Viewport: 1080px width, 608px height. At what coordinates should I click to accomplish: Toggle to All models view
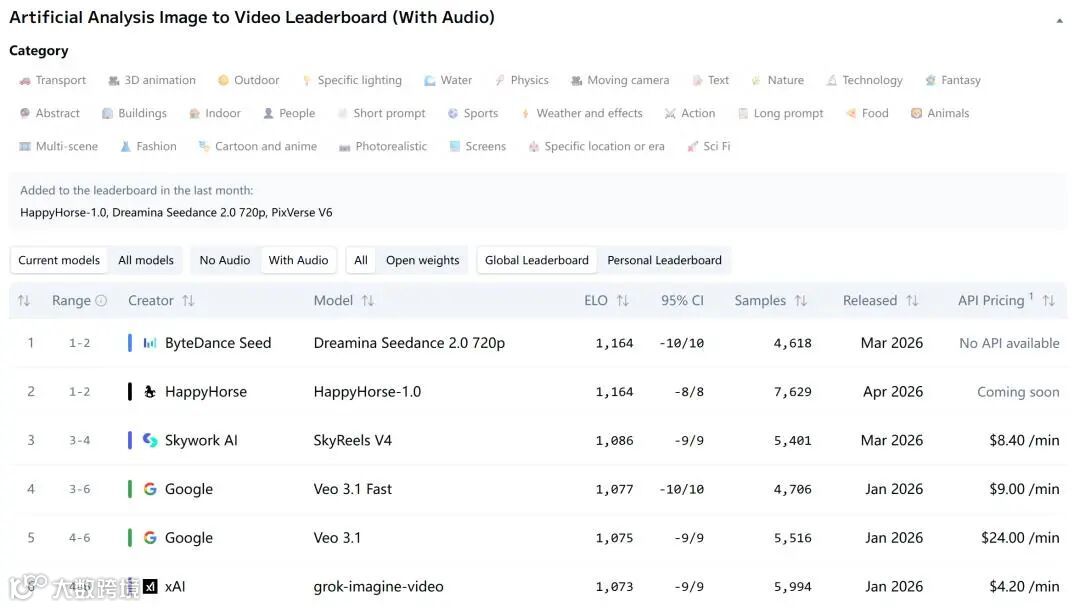pos(146,260)
